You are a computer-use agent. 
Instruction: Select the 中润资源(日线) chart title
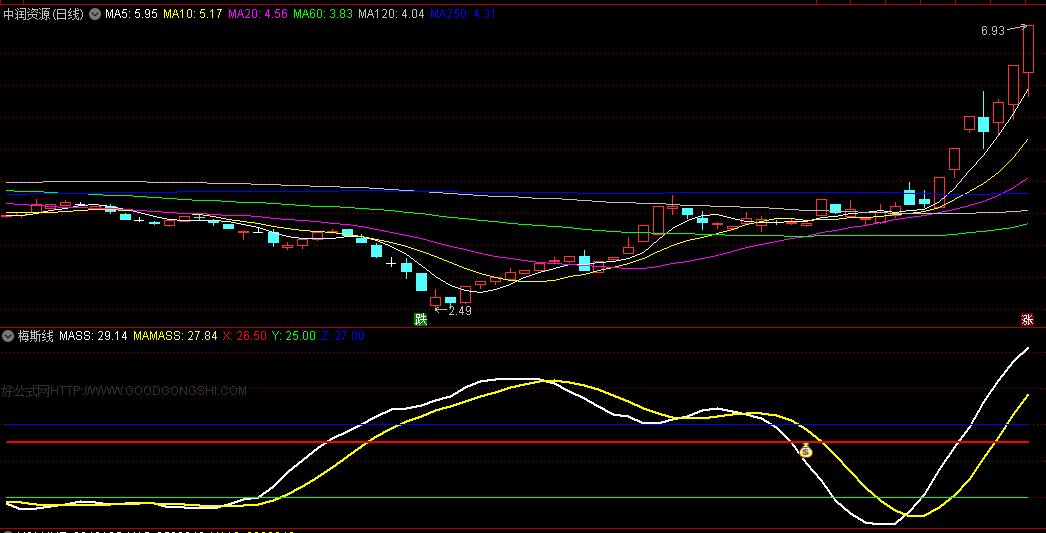[43, 14]
